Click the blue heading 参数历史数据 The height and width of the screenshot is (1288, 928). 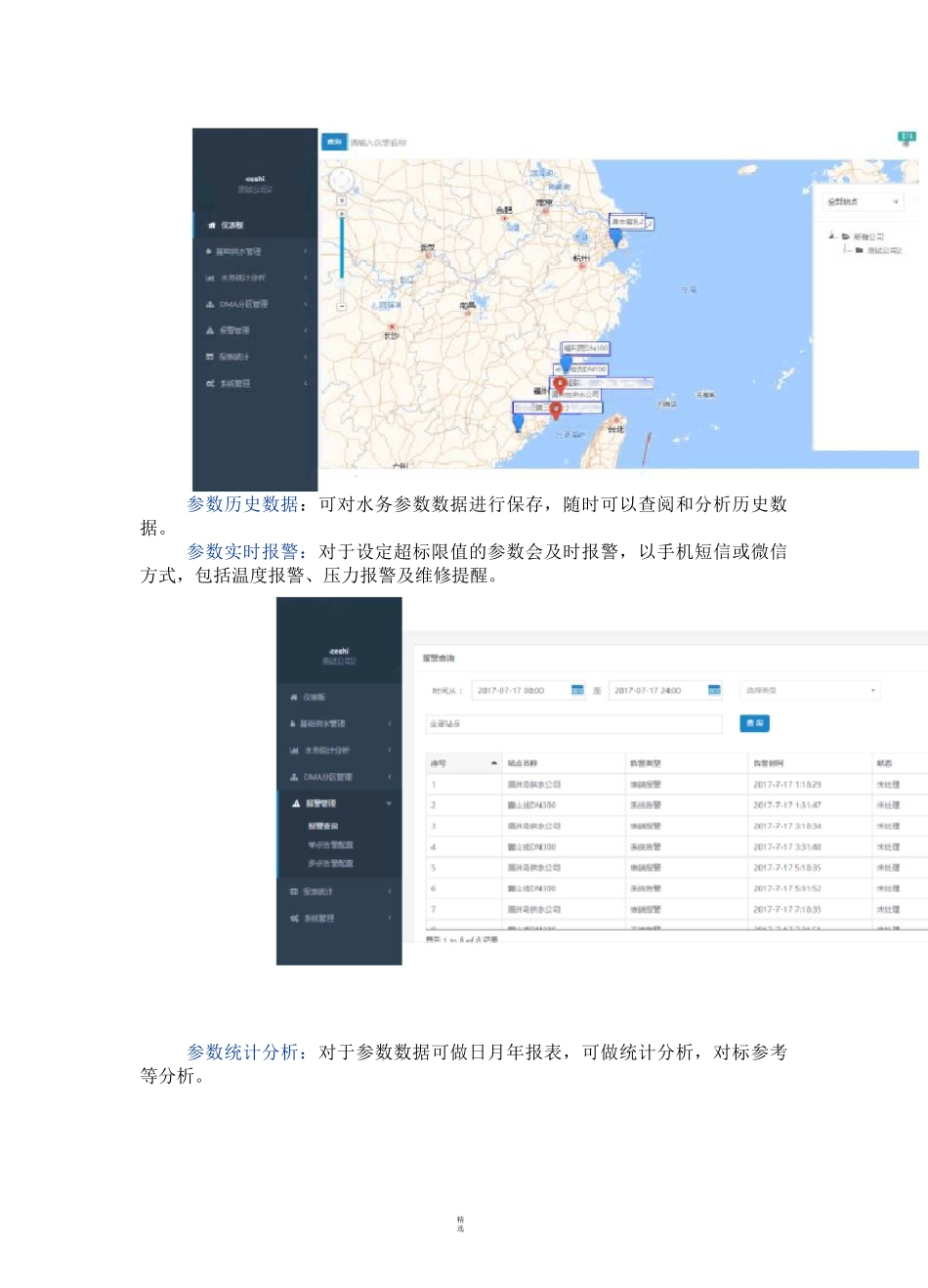243,504
